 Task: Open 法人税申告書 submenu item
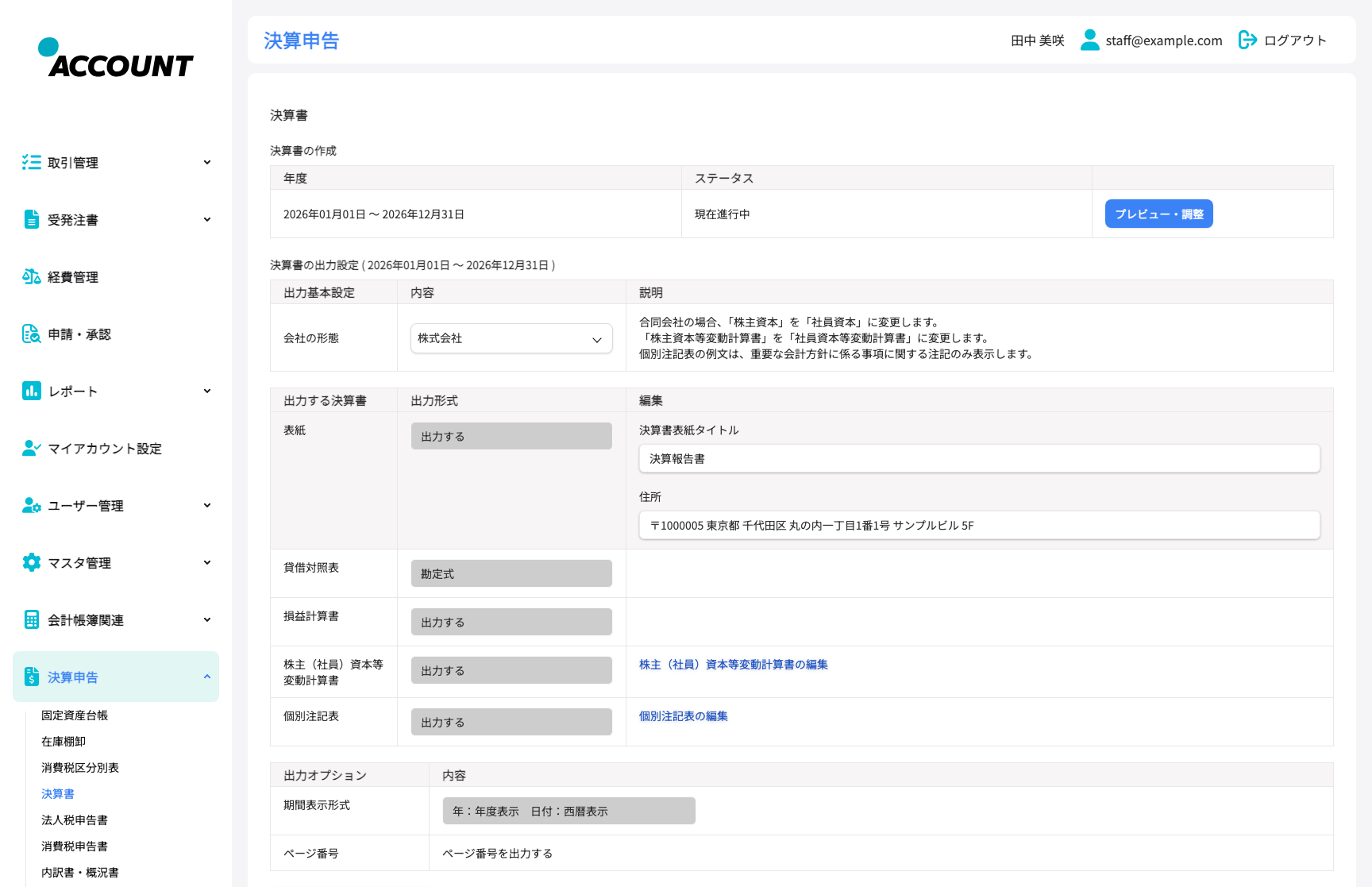point(75,820)
